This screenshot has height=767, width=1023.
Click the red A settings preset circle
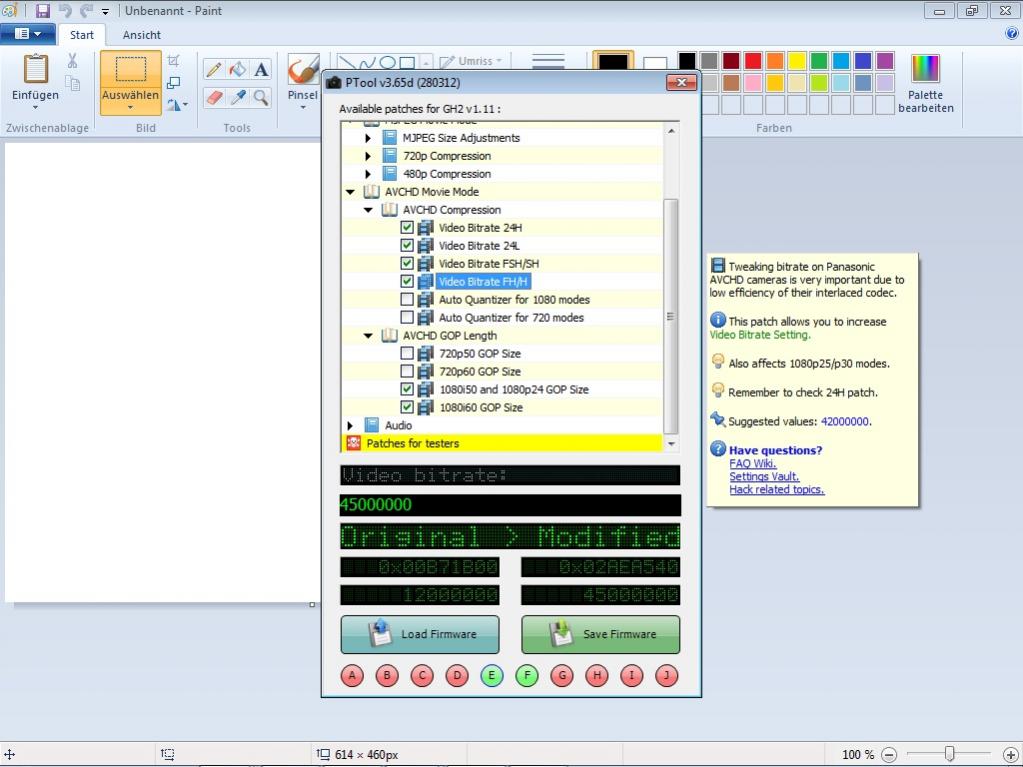[x=352, y=675]
